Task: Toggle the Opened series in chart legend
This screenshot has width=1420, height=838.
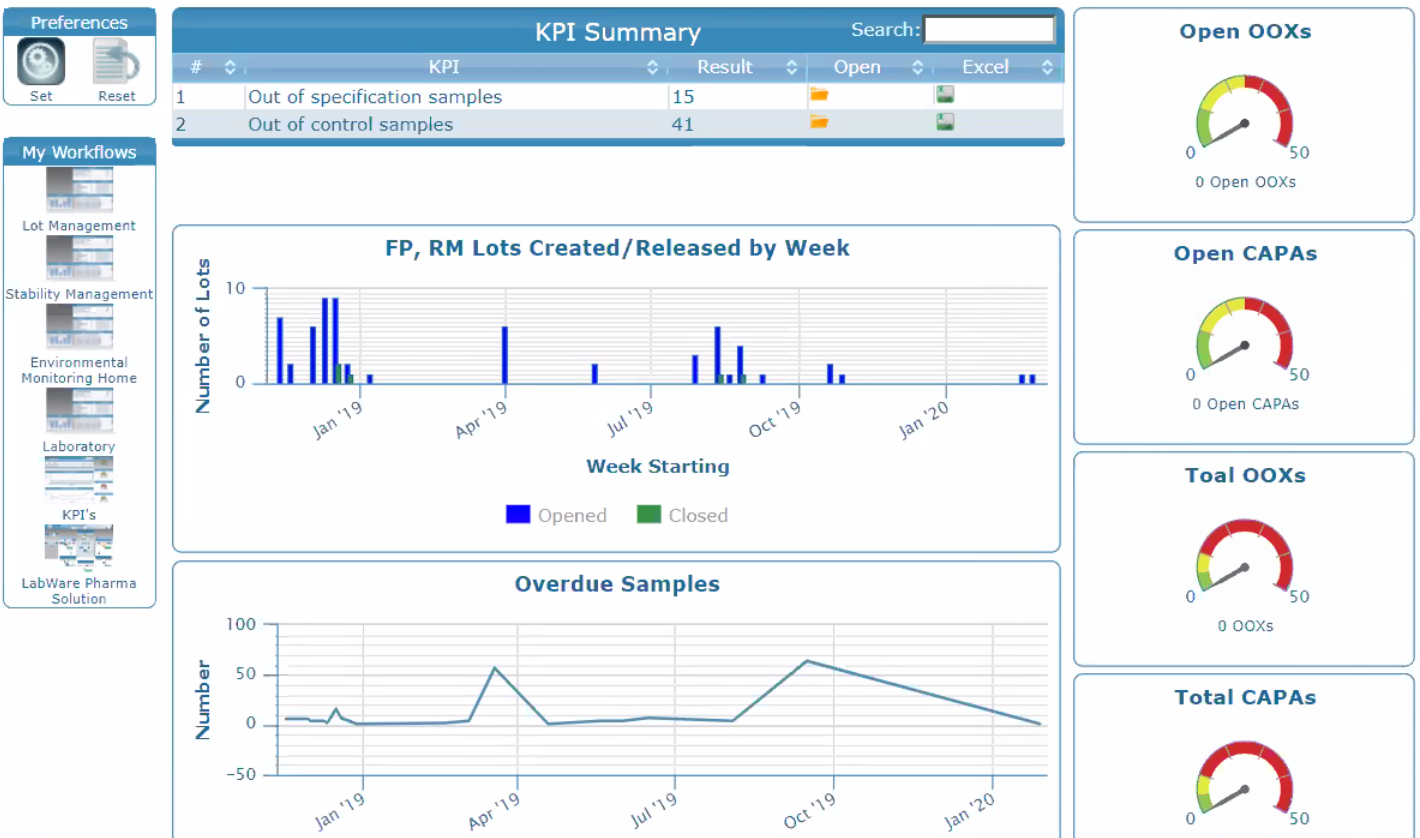Action: [x=557, y=516]
